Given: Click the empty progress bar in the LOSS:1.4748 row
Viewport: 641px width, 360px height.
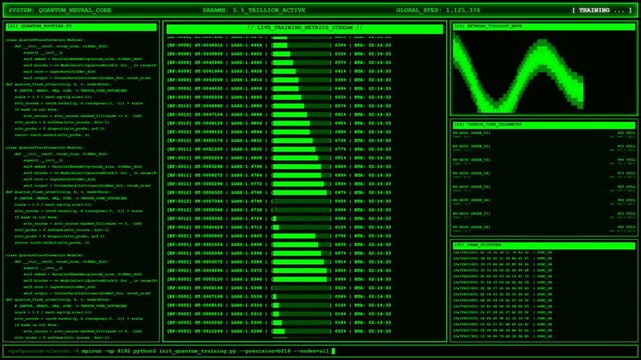Looking at the screenshot, I should tap(301, 201).
